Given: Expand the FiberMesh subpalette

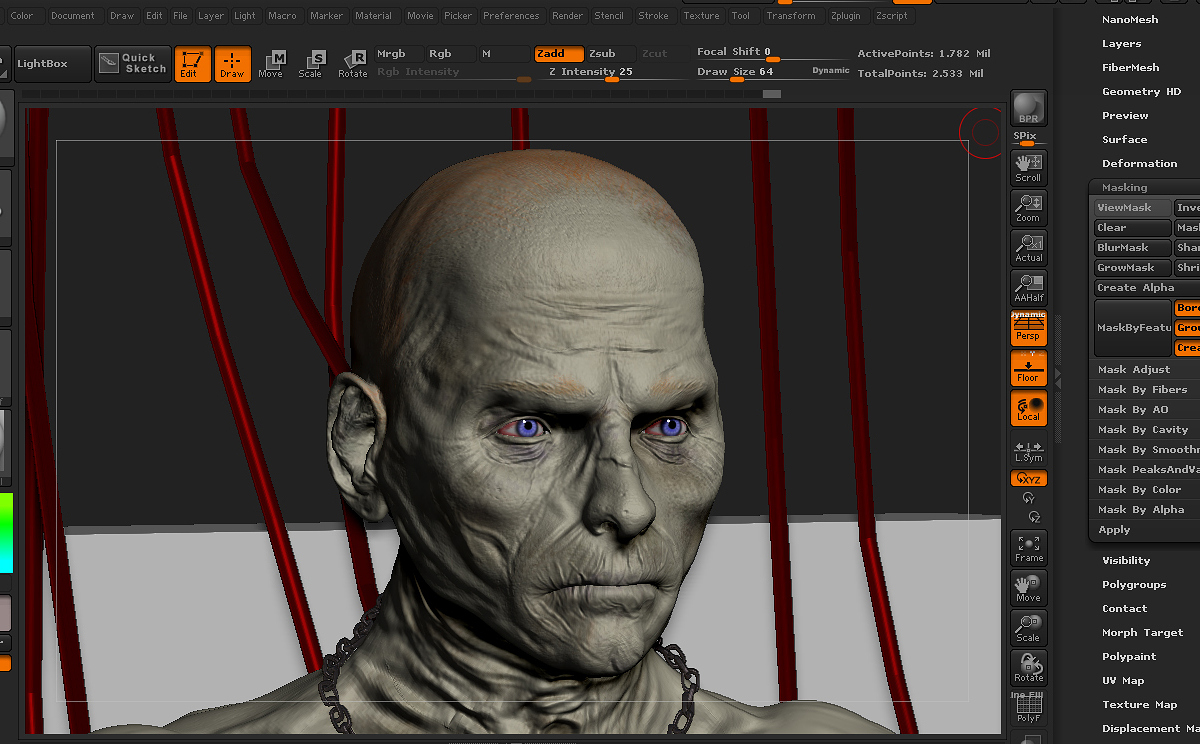Looking at the screenshot, I should (1130, 67).
